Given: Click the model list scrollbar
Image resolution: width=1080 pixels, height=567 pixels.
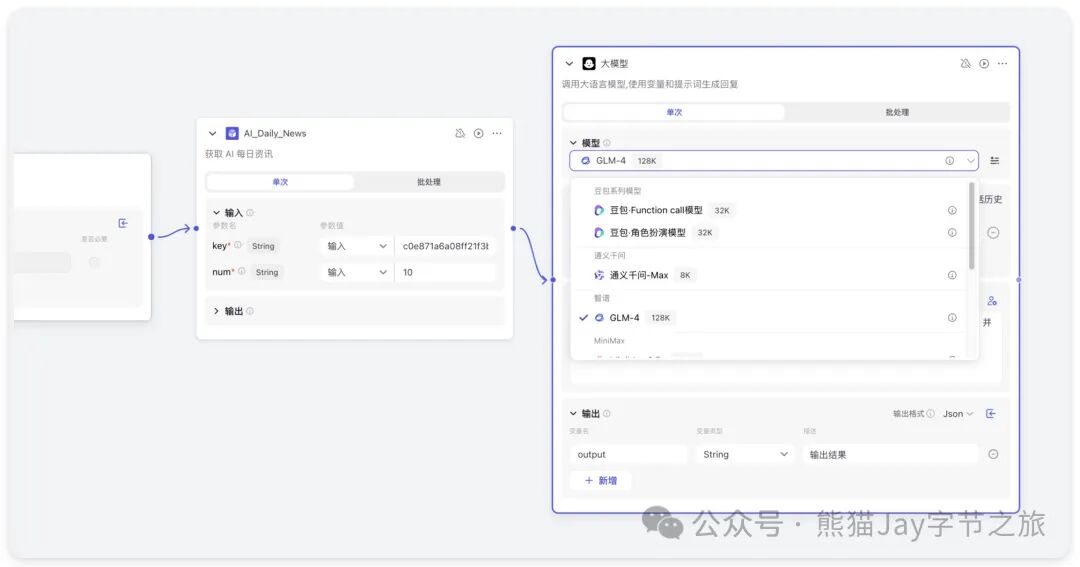Looking at the screenshot, I should point(971,225).
